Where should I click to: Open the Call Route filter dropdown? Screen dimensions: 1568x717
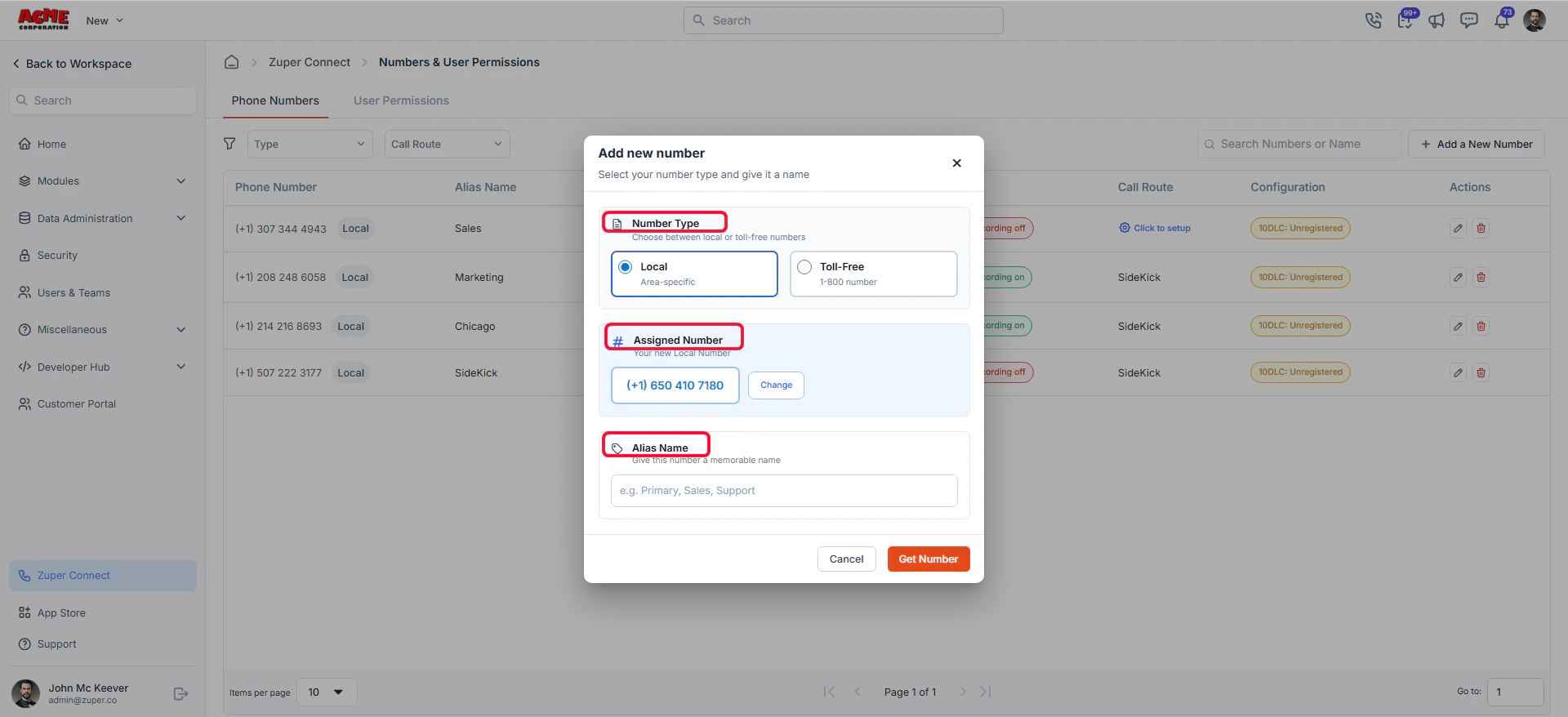pyautogui.click(x=447, y=144)
